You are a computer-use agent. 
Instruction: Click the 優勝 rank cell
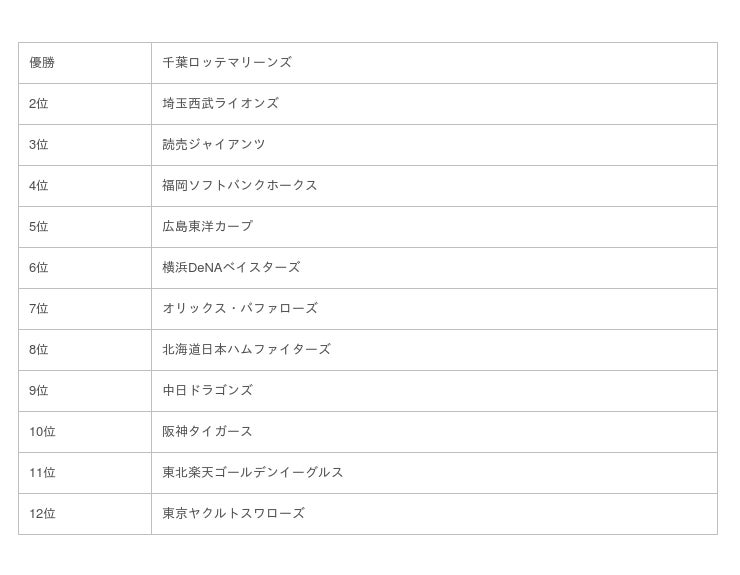tap(42, 63)
